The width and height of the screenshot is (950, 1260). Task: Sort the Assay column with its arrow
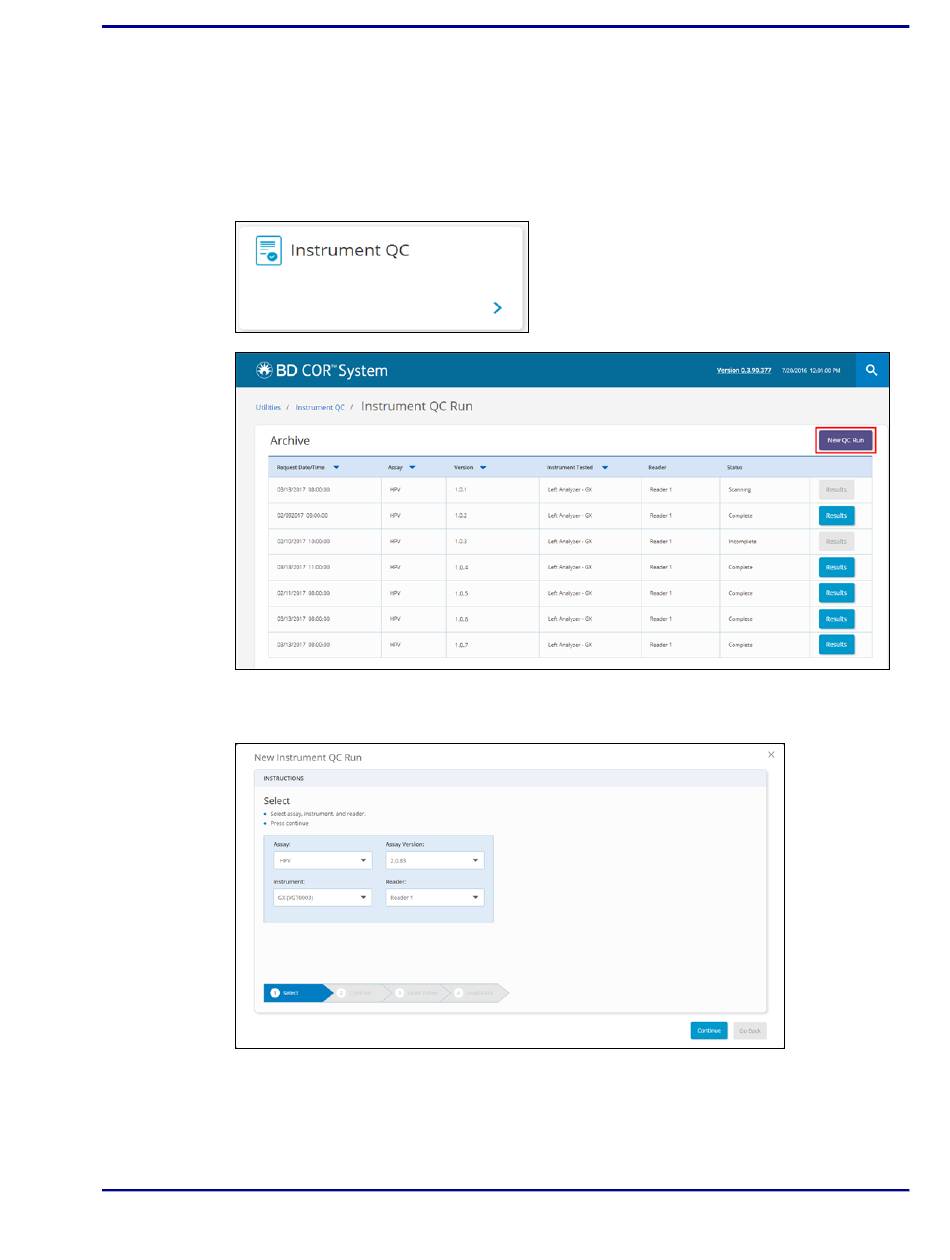[x=411, y=467]
